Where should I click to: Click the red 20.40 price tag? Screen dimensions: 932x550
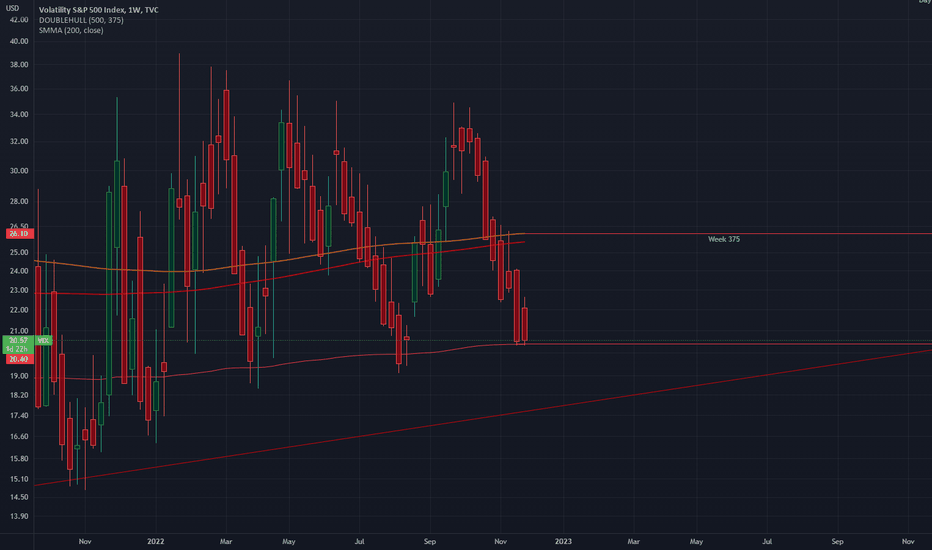point(19,359)
